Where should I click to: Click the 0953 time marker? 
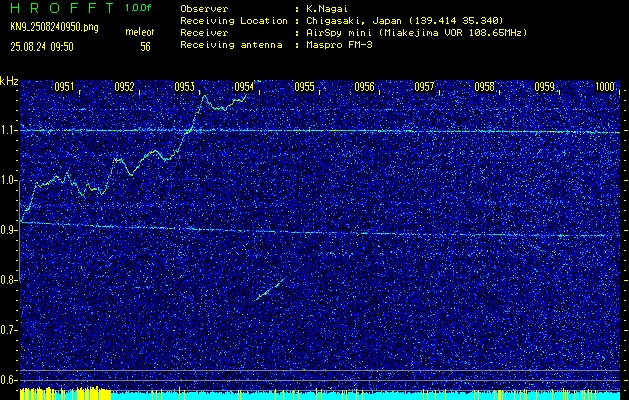coord(185,87)
